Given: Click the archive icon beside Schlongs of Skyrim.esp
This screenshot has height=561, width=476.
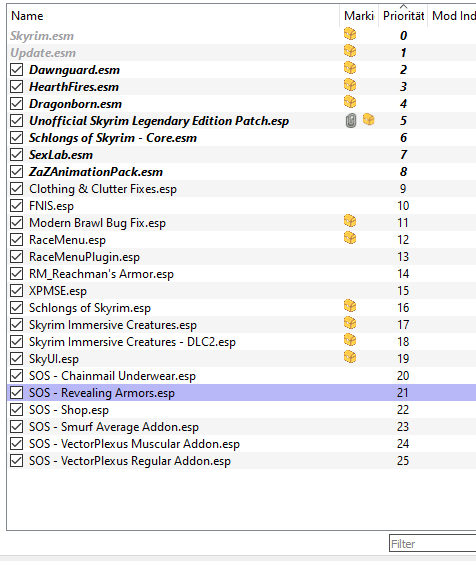Looking at the screenshot, I should 350,306.
